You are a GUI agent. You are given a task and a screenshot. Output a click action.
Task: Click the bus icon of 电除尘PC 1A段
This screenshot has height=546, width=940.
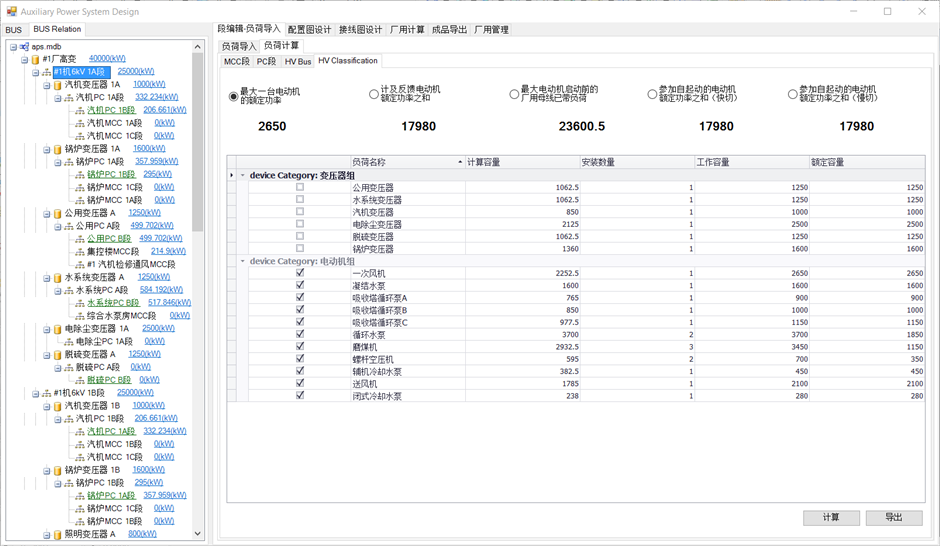tap(69, 342)
